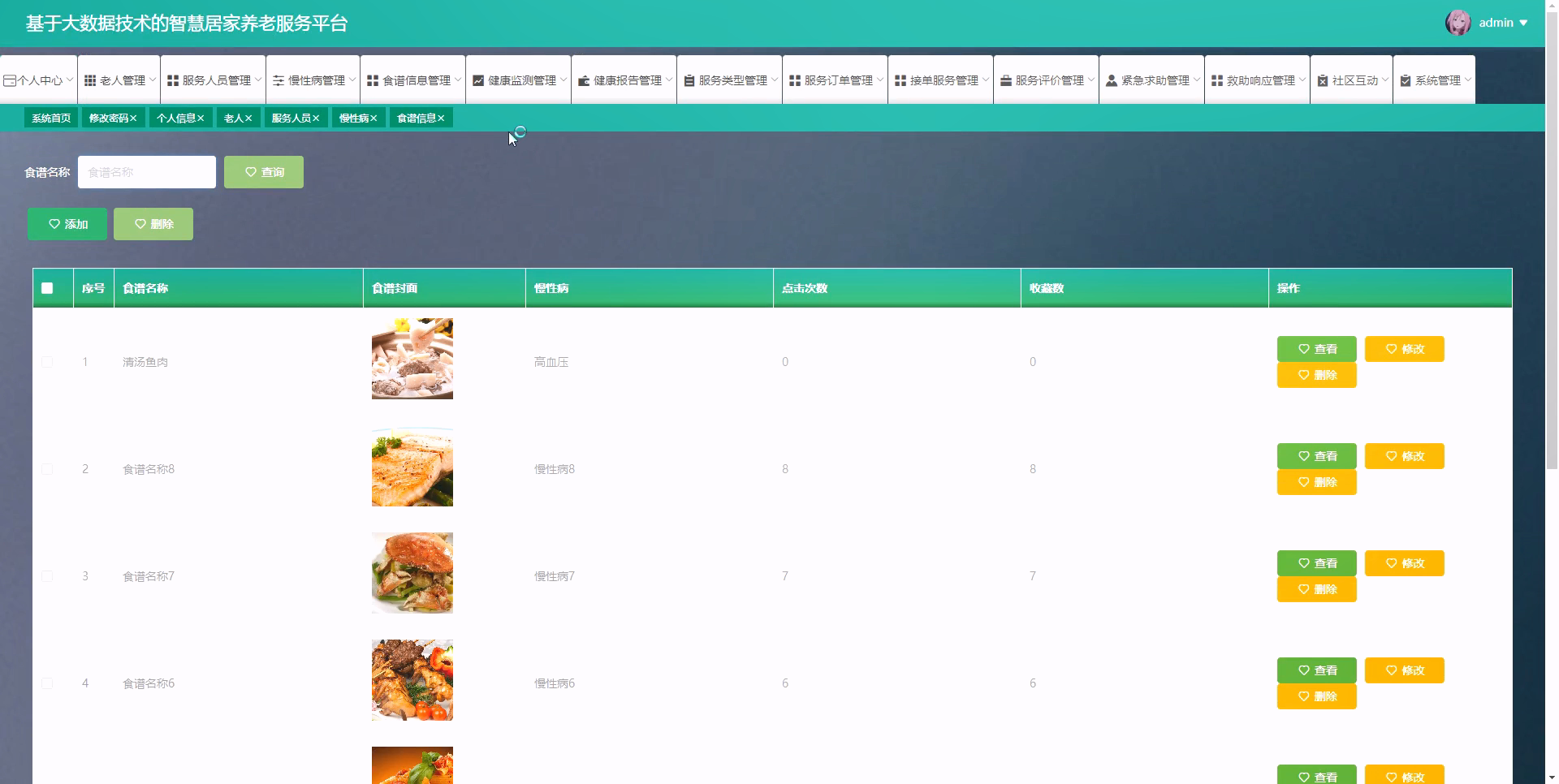Close the 修改密码 tab with its X

(x=133, y=118)
